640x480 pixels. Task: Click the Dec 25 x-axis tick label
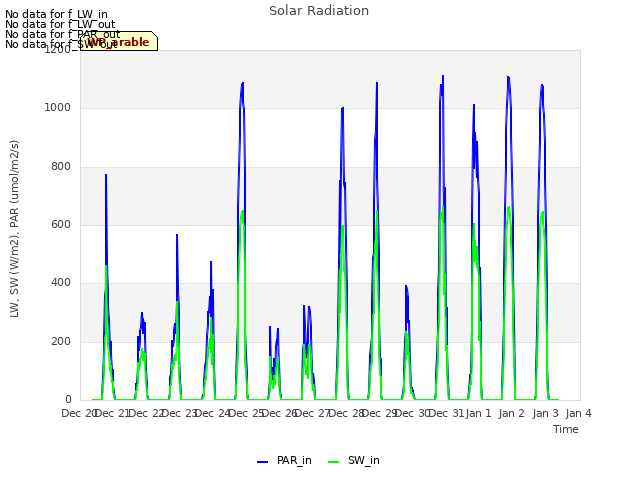point(246,413)
